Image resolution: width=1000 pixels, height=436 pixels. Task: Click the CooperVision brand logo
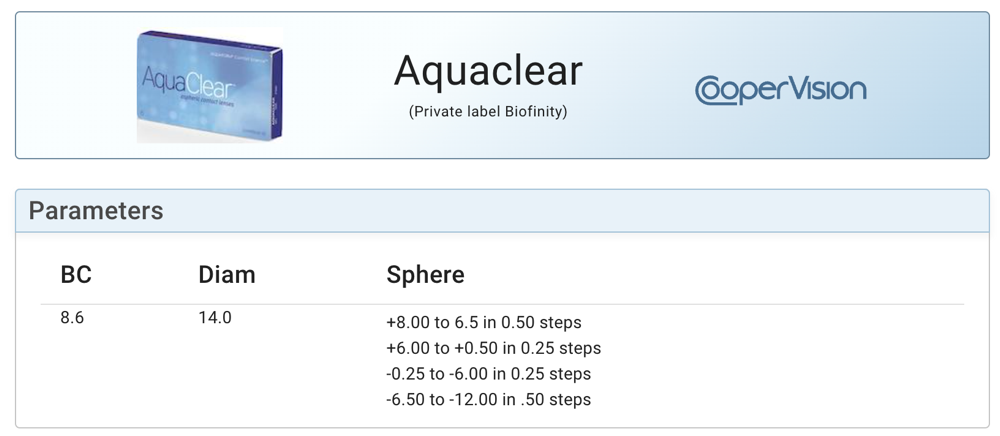point(781,89)
